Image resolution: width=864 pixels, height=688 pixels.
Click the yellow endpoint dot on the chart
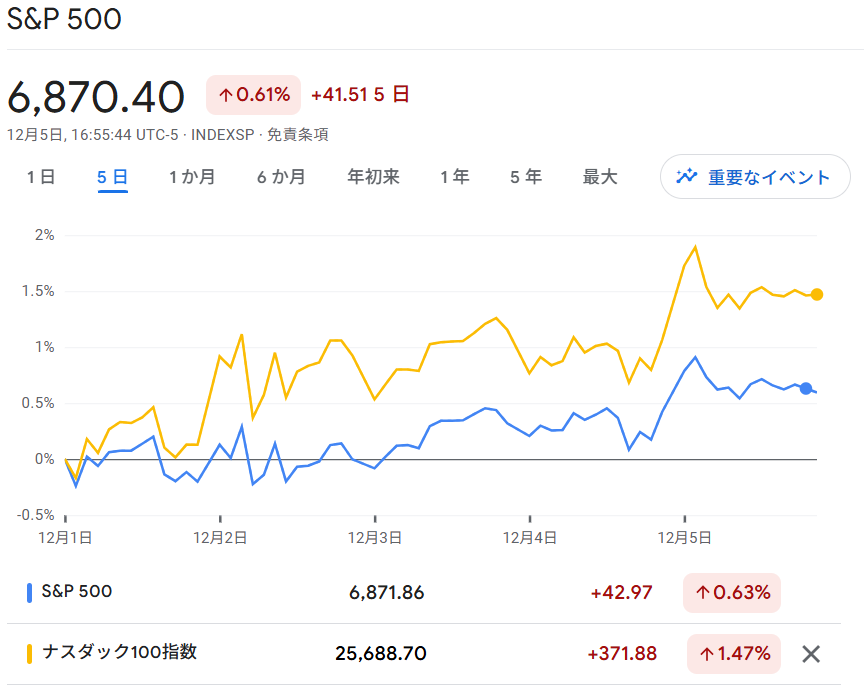point(816,294)
